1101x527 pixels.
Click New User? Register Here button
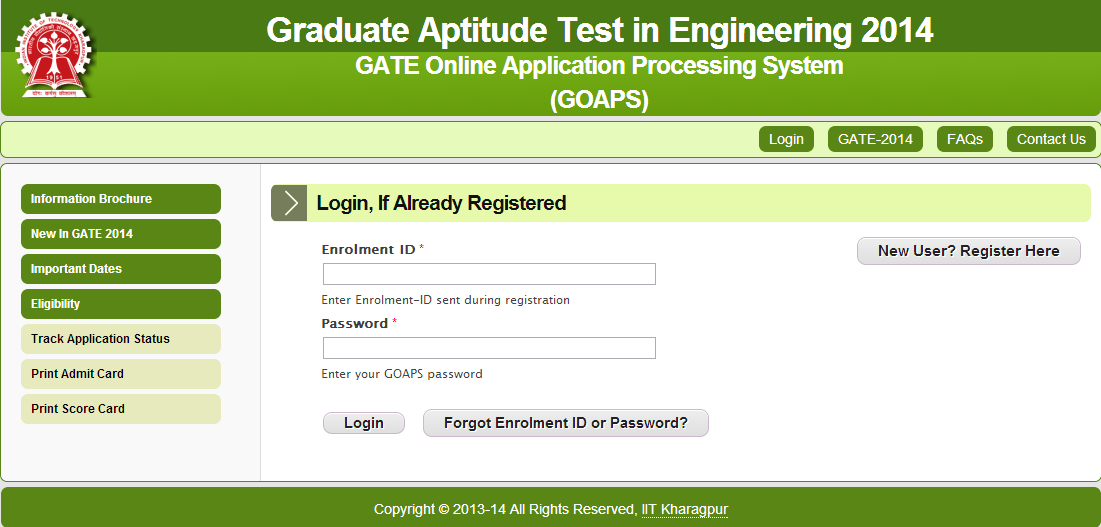click(968, 251)
